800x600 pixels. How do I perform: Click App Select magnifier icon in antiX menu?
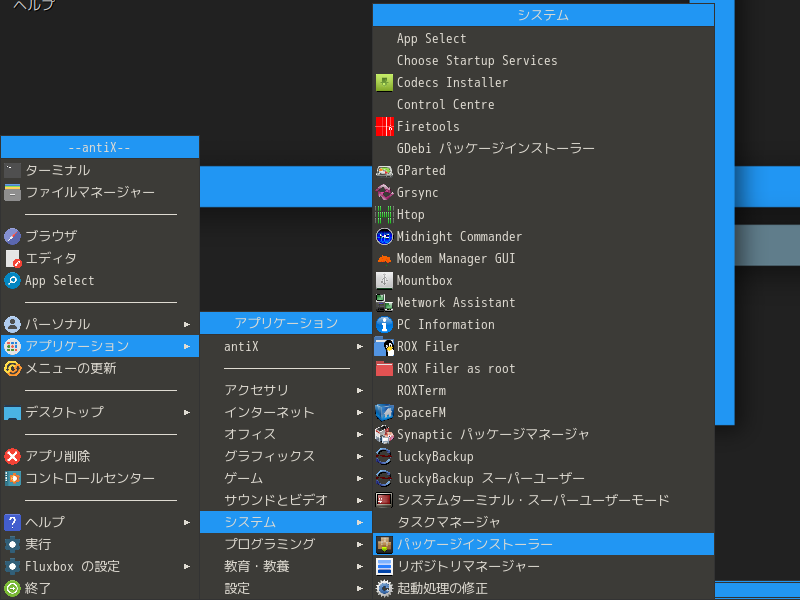tap(12, 280)
